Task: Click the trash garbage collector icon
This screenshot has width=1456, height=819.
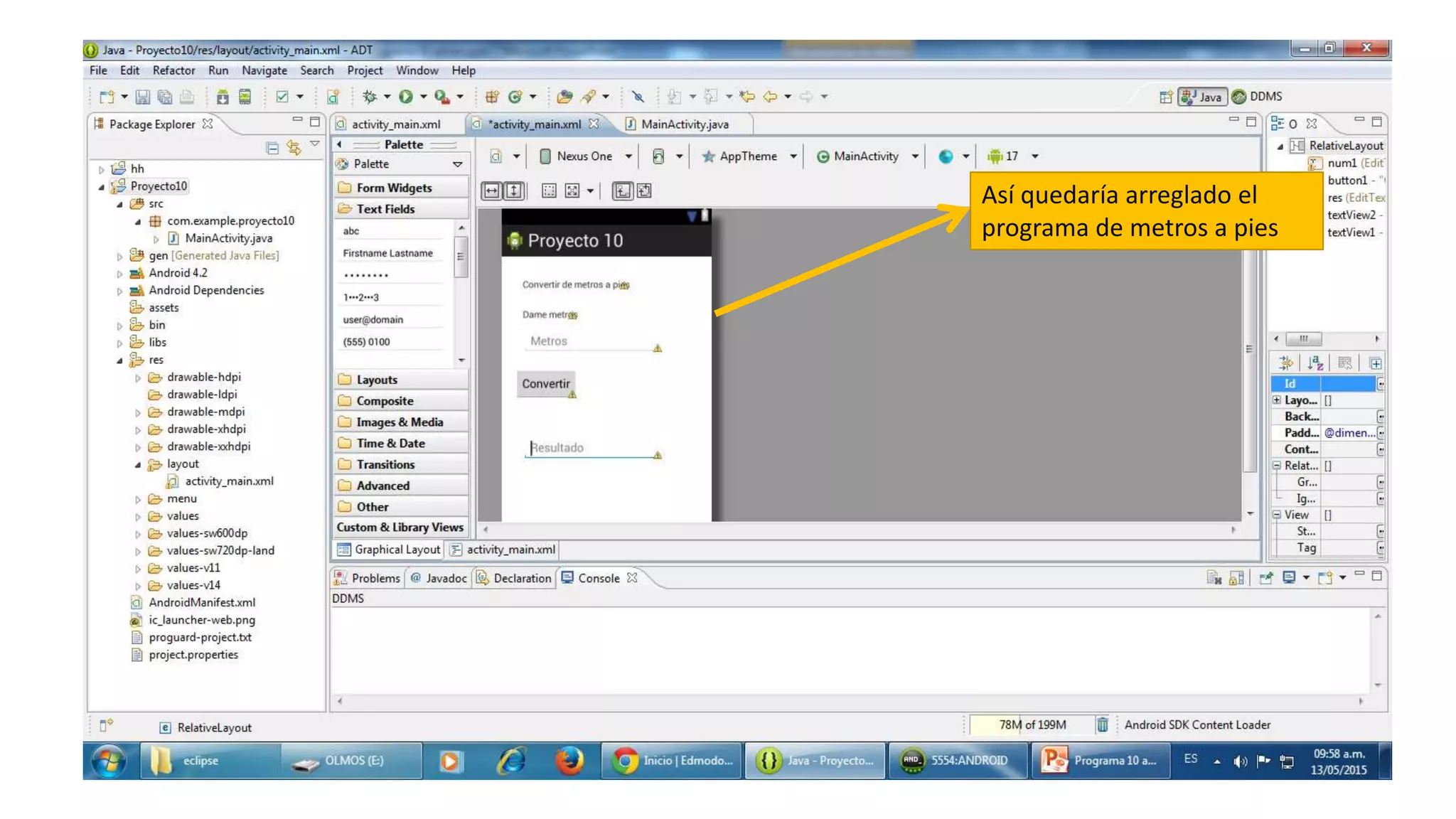Action: (x=1102, y=724)
